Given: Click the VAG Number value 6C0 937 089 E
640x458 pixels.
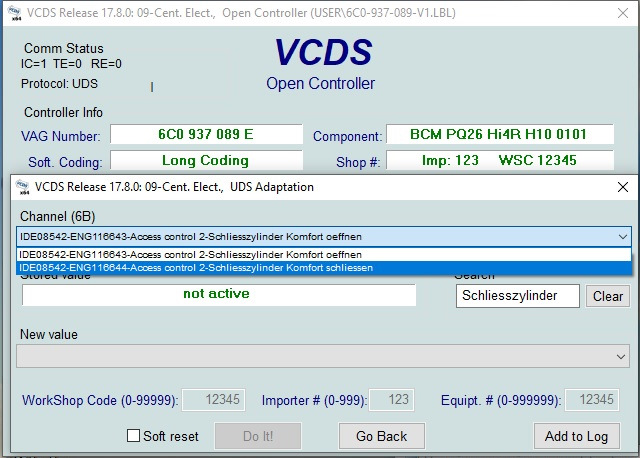Looking at the screenshot, I should (206, 134).
